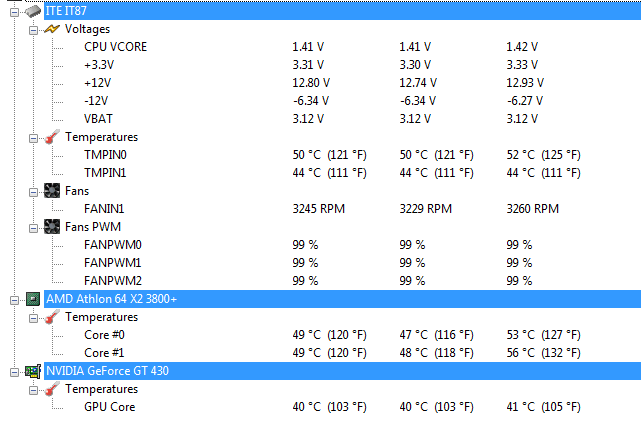Collapse the Voltages section
The width and height of the screenshot is (641, 430).
tap(34, 30)
